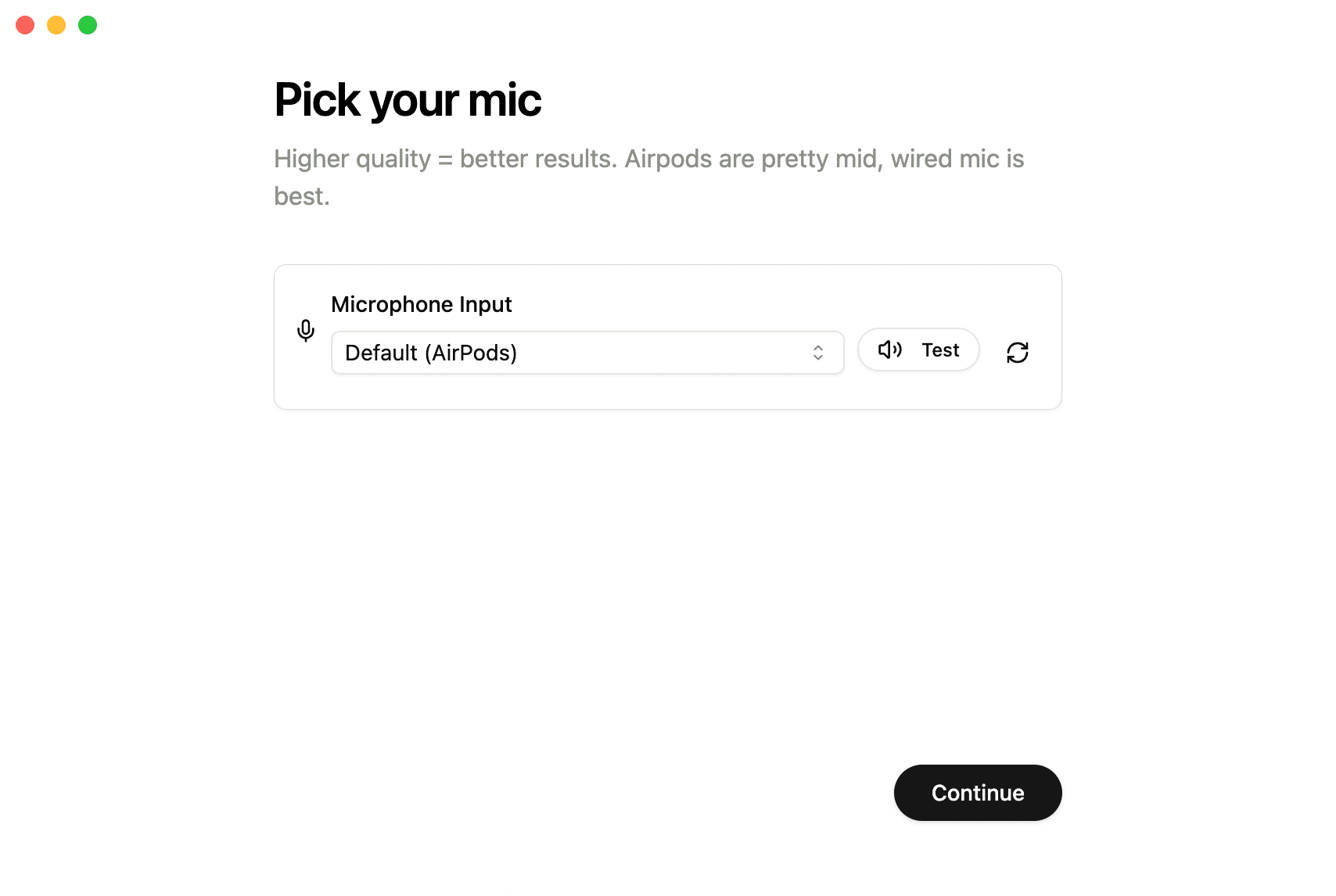Click the speaker icon in Test button
The image size is (1336, 896).
[x=890, y=349]
